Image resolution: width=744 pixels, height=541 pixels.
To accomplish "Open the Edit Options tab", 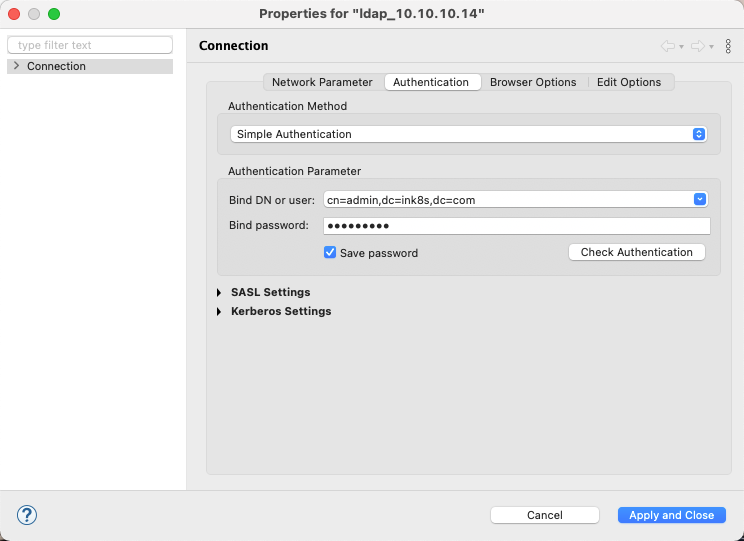I will 629,82.
